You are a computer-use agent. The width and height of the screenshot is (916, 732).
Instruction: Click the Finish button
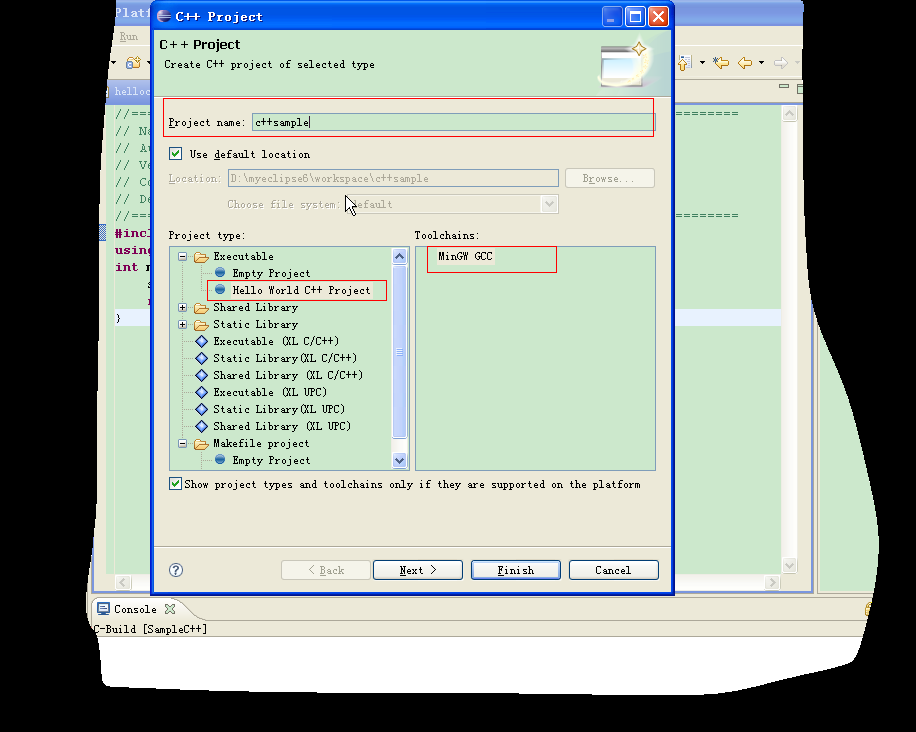click(516, 570)
